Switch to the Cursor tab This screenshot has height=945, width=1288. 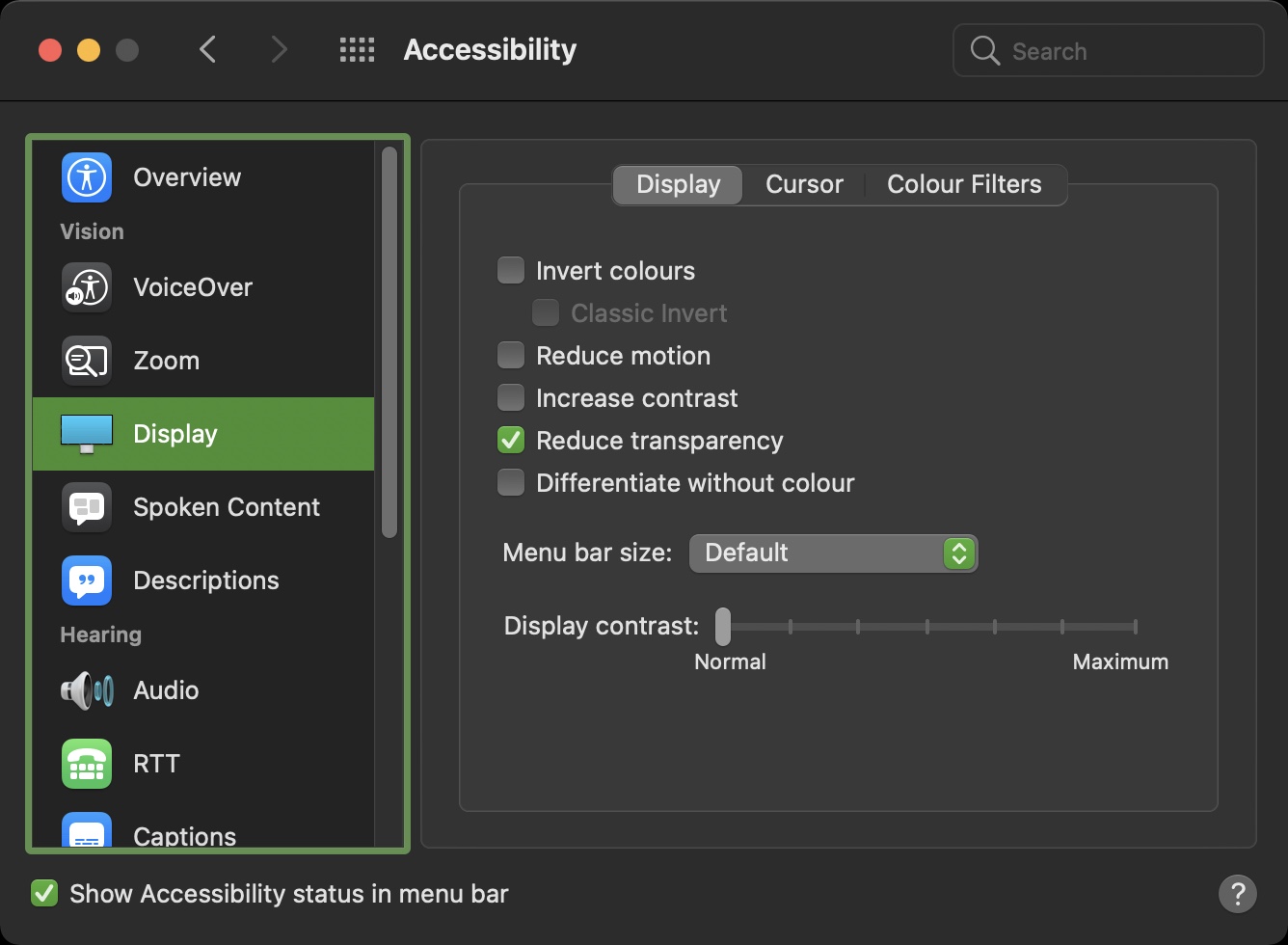pyautogui.click(x=804, y=184)
